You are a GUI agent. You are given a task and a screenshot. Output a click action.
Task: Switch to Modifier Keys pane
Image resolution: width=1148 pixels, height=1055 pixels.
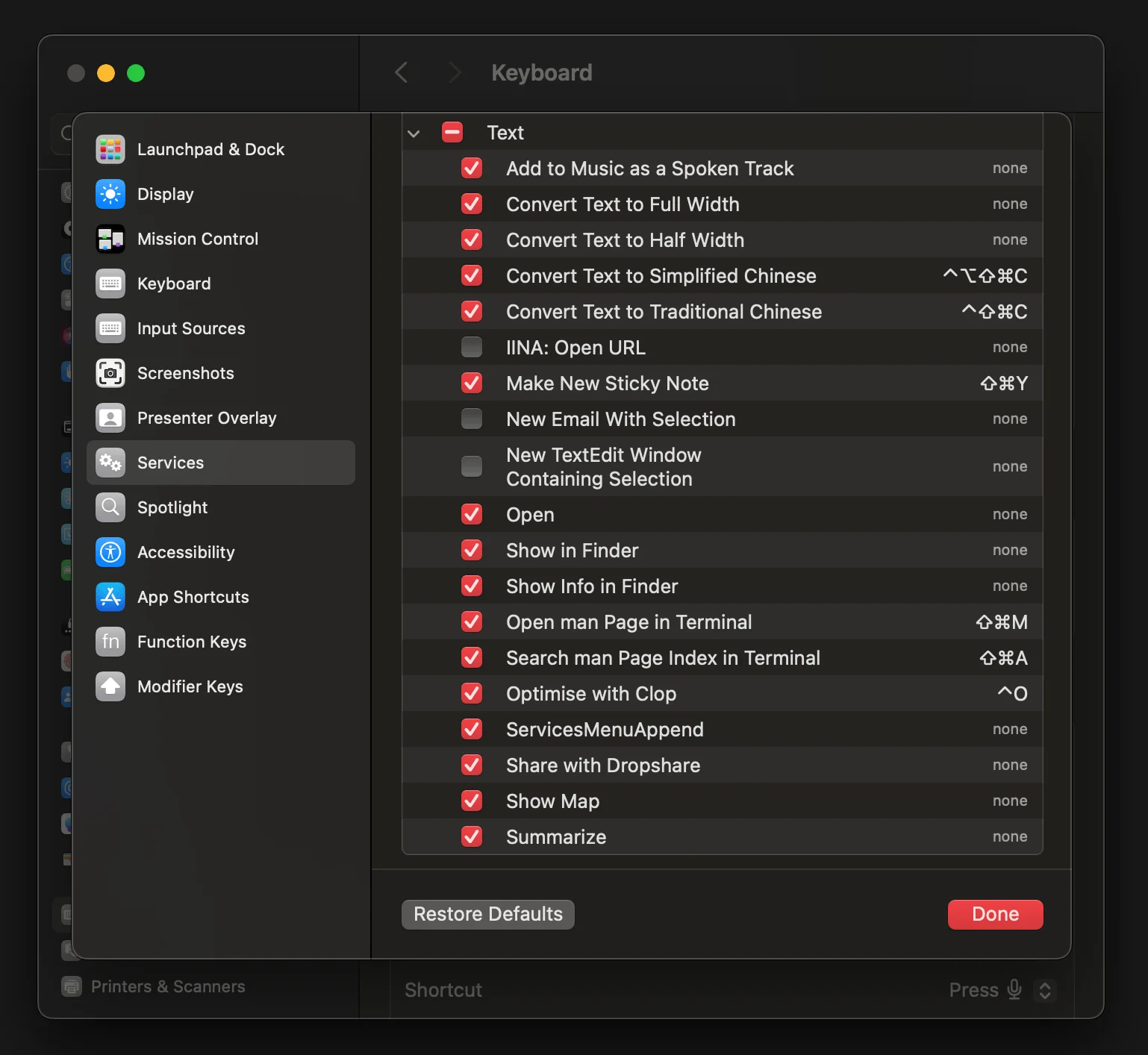tap(190, 686)
